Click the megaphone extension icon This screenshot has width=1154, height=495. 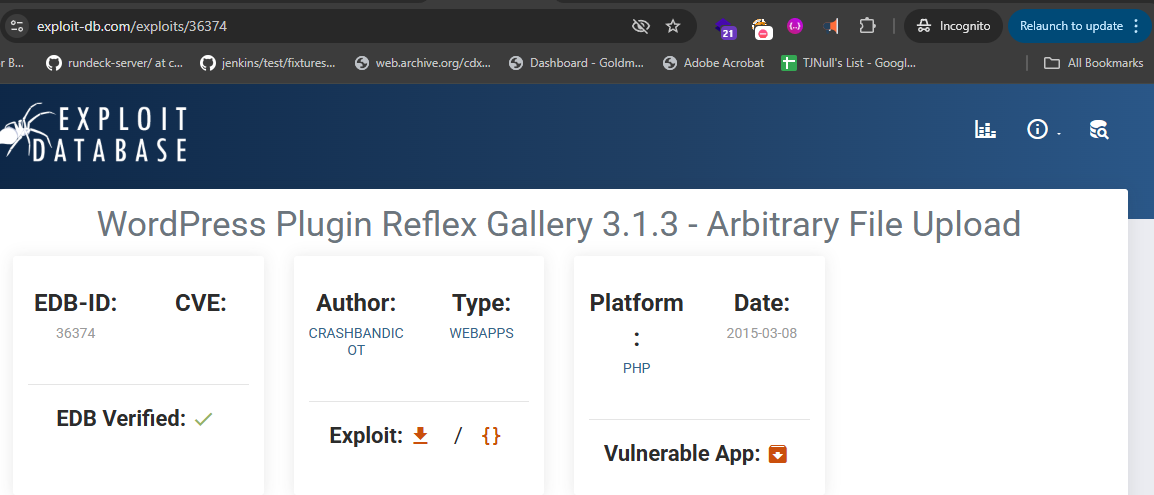pyautogui.click(x=831, y=26)
